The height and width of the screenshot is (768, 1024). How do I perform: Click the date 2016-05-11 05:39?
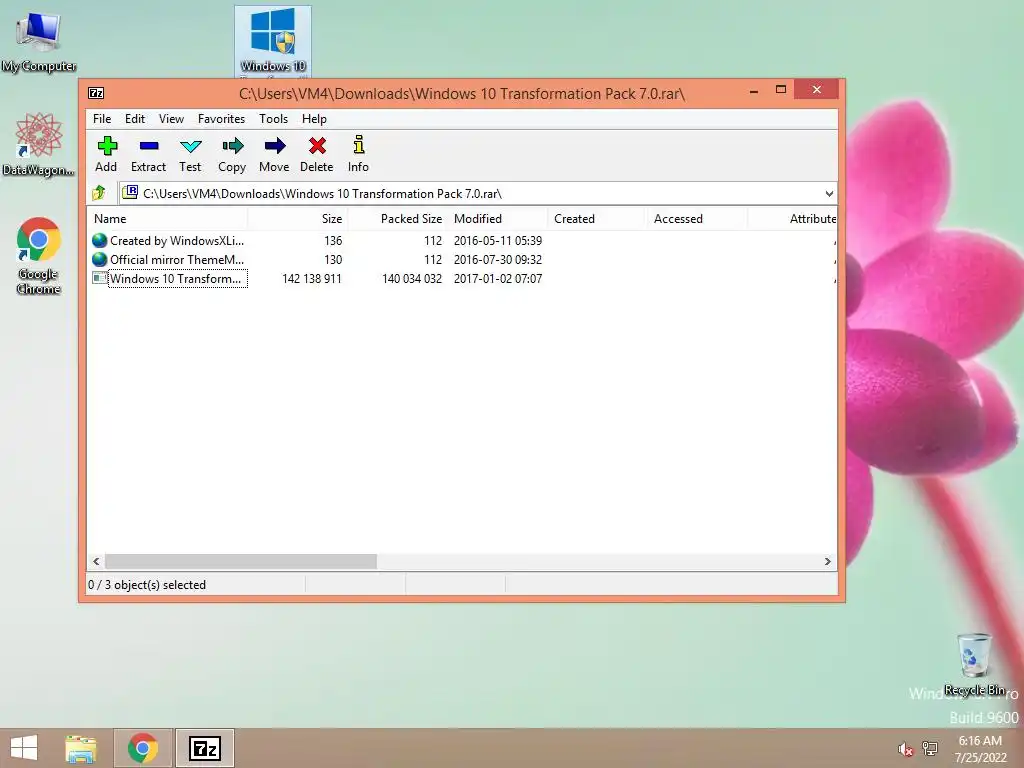498,240
